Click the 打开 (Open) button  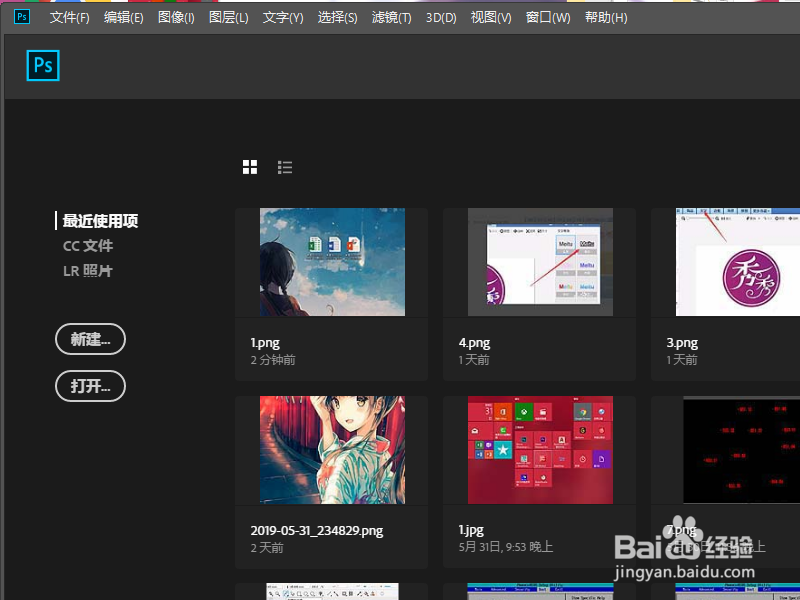pyautogui.click(x=90, y=386)
